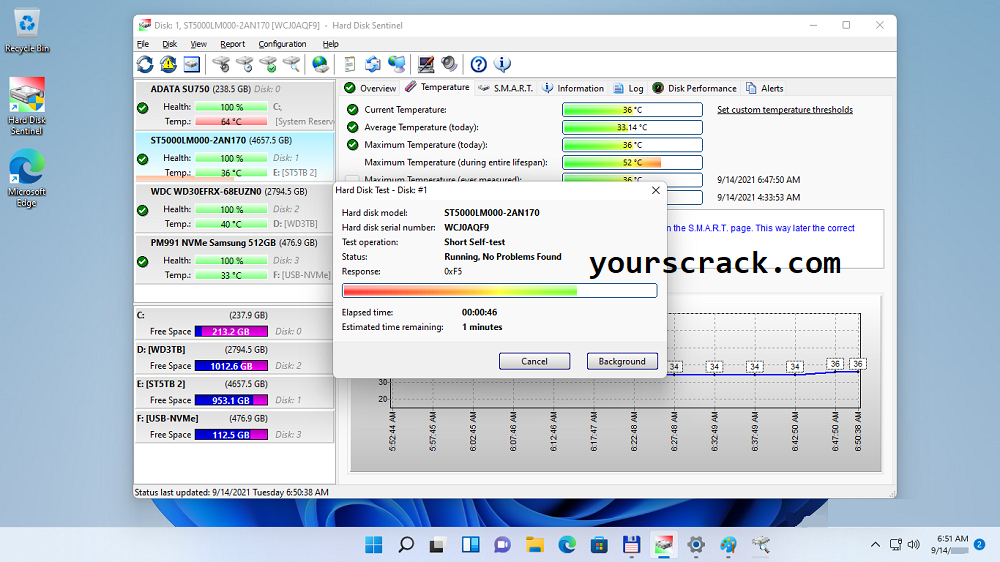Open the report document toolbar icon
This screenshot has height=562, width=1000.
click(349, 64)
